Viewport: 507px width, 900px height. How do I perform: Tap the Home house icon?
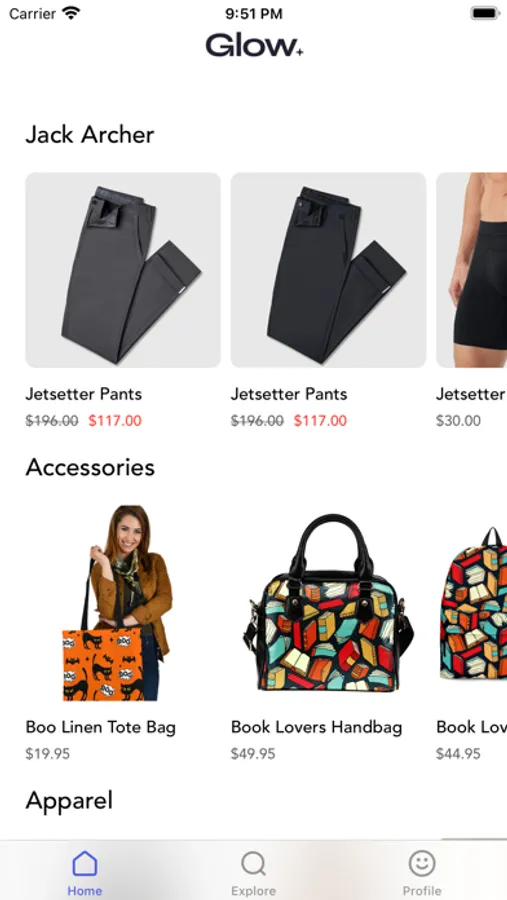84,863
